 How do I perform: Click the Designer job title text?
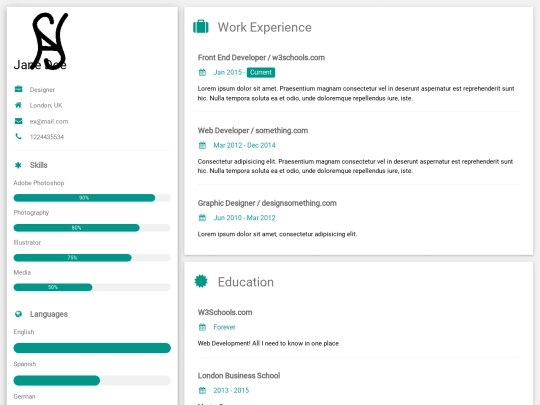(42, 90)
